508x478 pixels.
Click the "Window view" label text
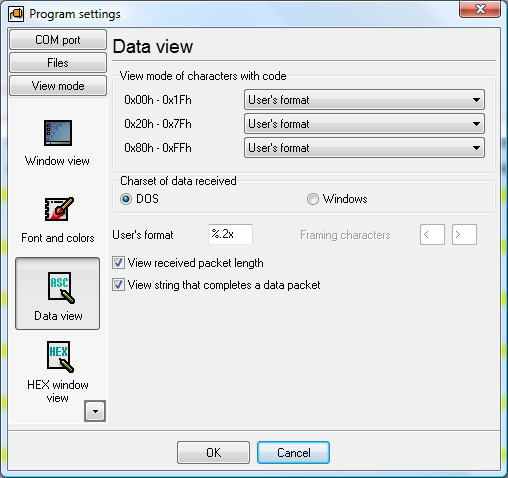pos(57,161)
